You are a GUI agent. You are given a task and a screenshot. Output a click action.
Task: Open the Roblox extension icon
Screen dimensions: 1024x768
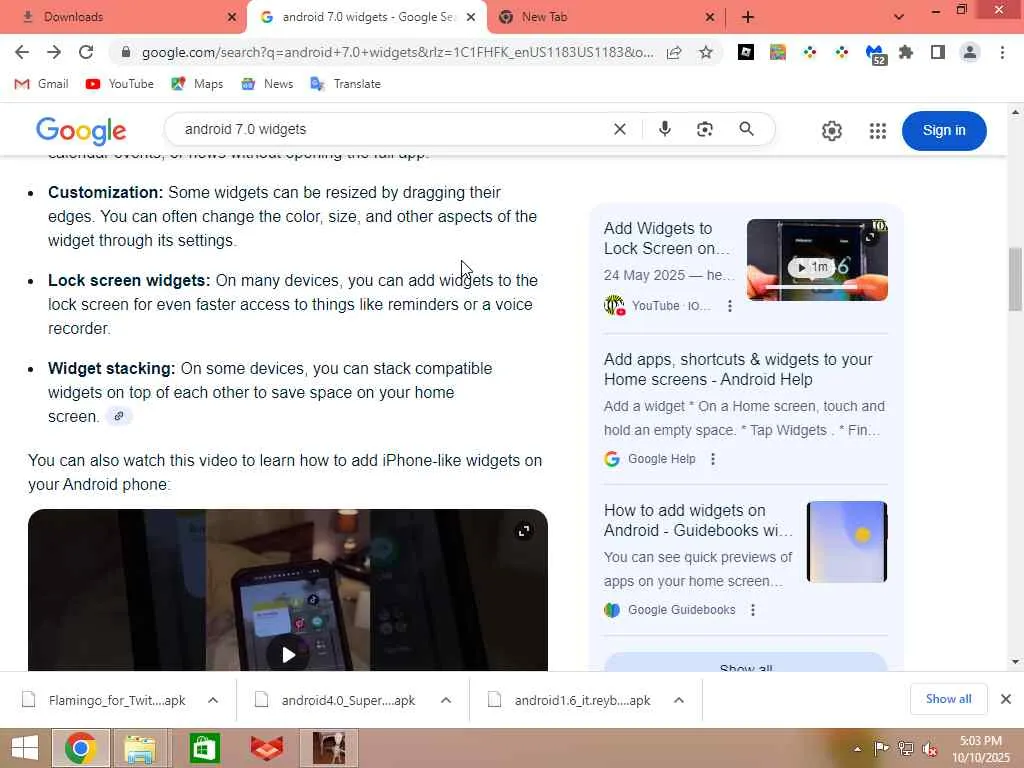pyautogui.click(x=745, y=52)
